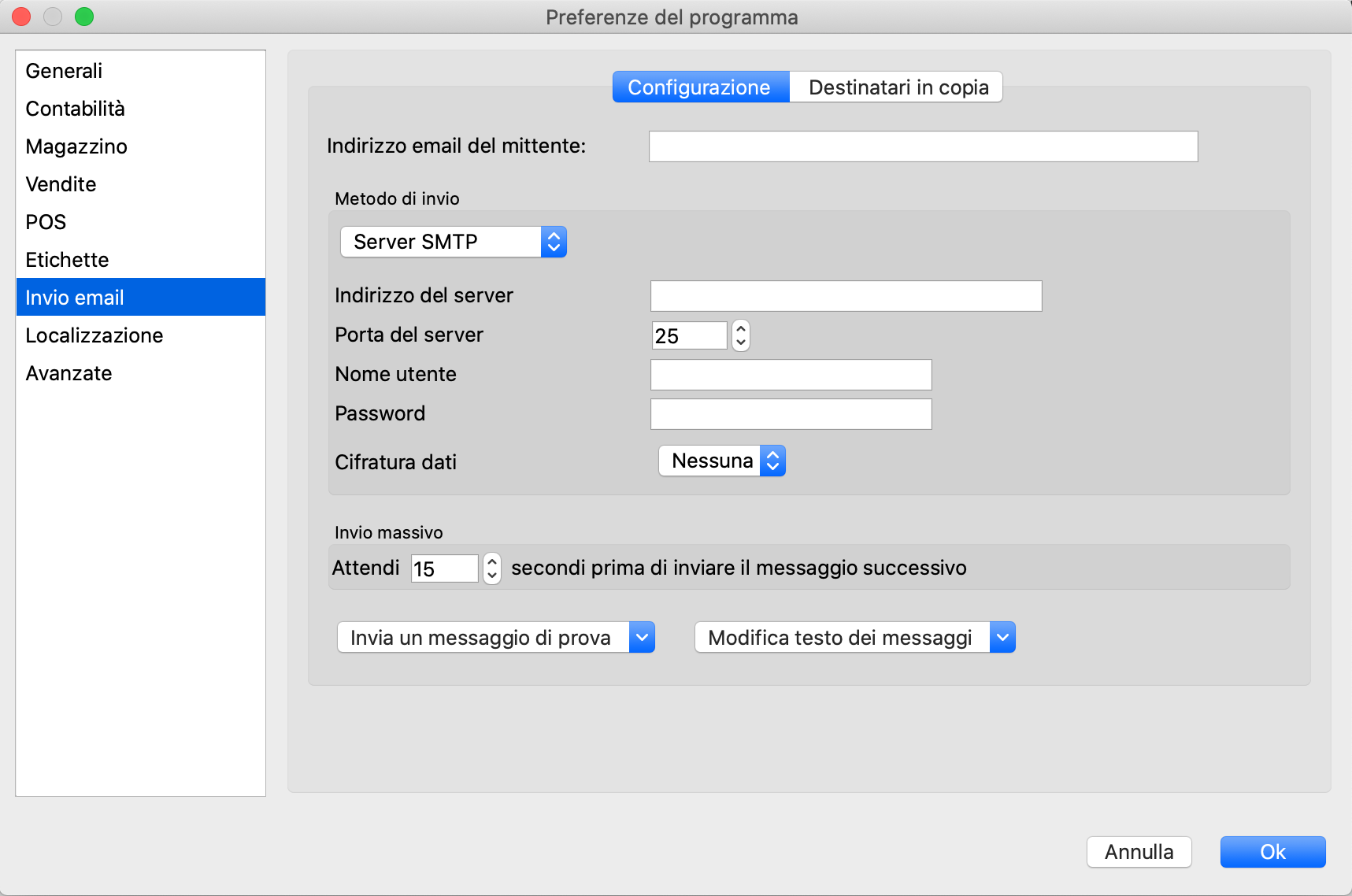Click the Porta del server stepper arrows
This screenshot has height=896, width=1352.
coord(740,335)
